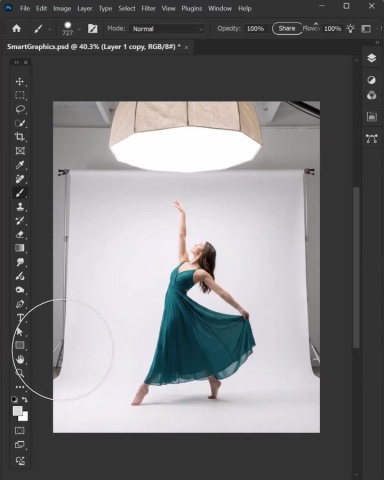Change the screen mode

click(x=20, y=445)
